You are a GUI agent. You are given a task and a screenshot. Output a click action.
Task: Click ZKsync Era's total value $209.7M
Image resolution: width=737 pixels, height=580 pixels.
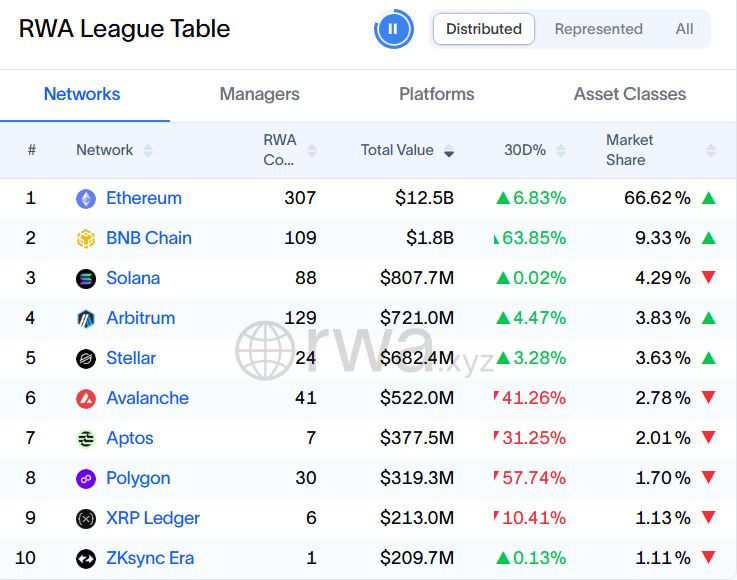417,557
